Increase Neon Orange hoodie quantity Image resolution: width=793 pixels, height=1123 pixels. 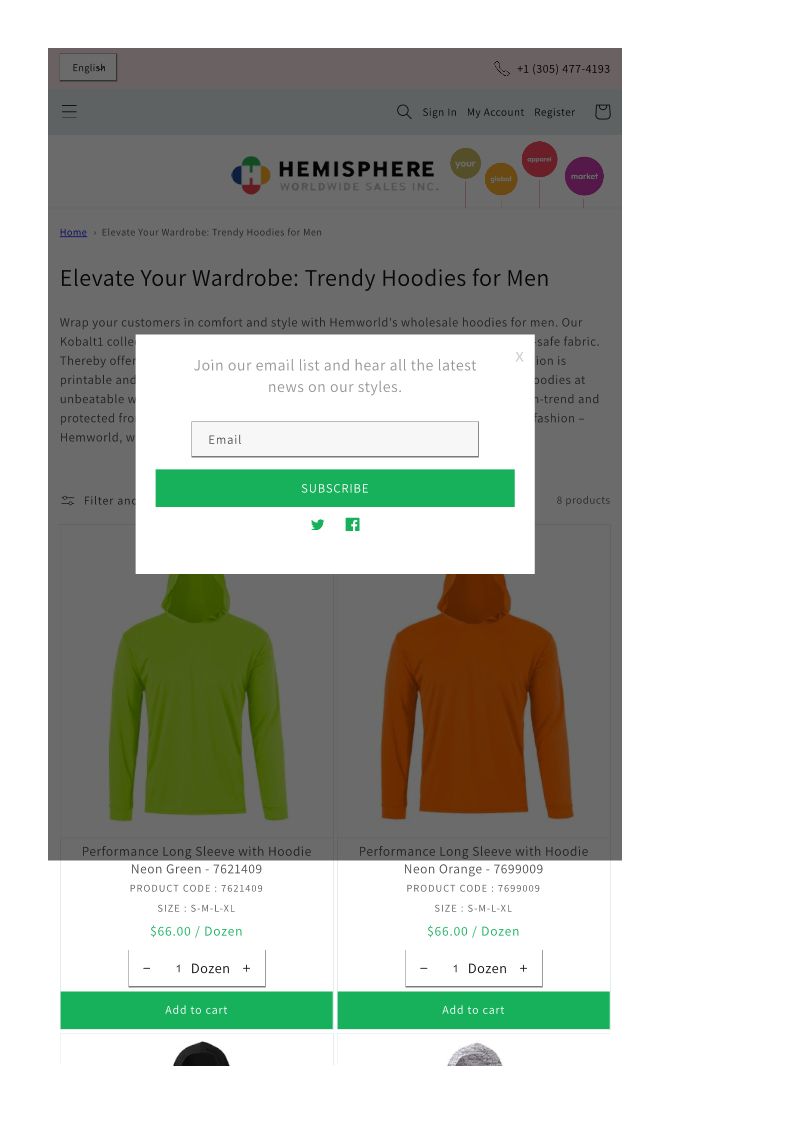tap(524, 968)
